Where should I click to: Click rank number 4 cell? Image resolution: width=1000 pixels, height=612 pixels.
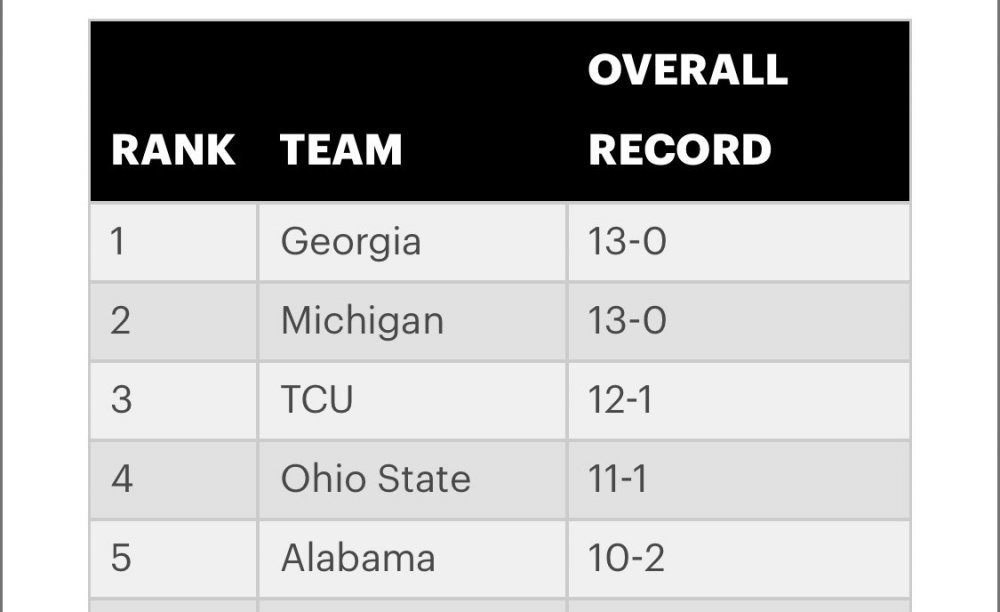[121, 479]
